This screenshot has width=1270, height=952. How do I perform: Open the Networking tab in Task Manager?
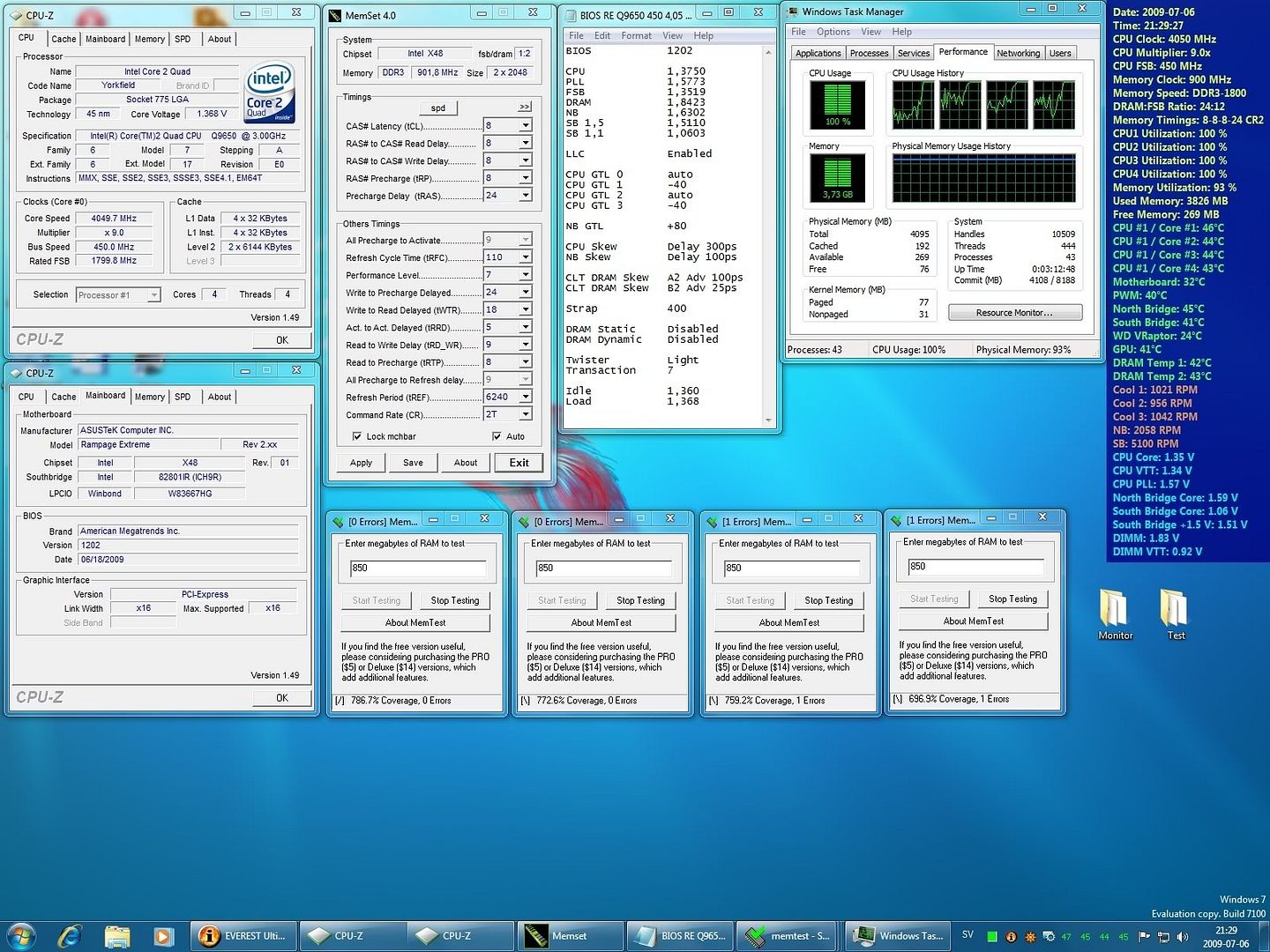1018,53
